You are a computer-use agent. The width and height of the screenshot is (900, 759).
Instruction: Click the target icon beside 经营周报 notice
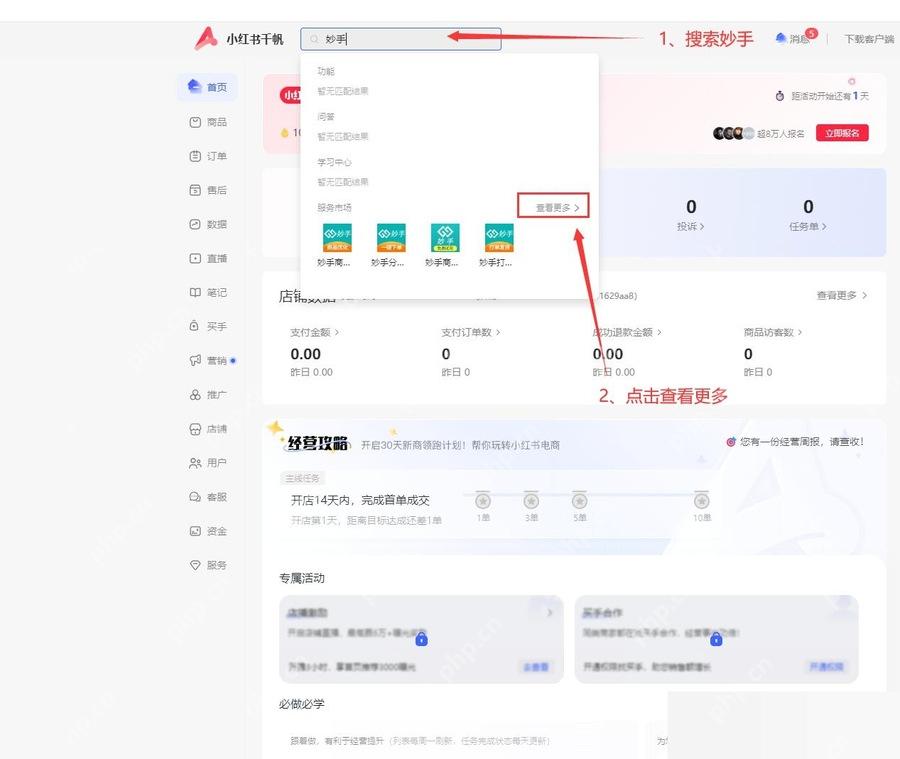coord(731,442)
